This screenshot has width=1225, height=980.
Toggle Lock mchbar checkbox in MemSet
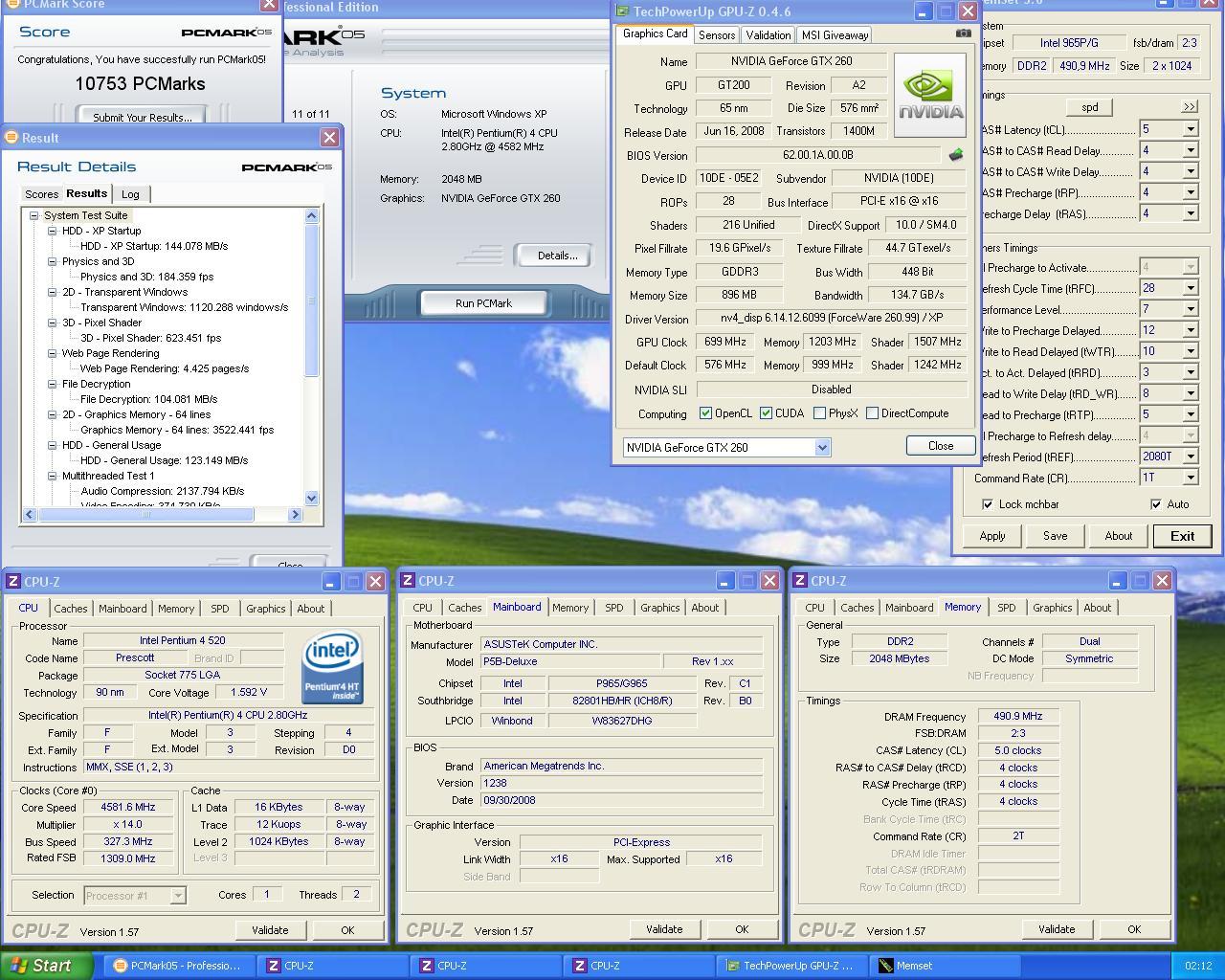coord(987,504)
